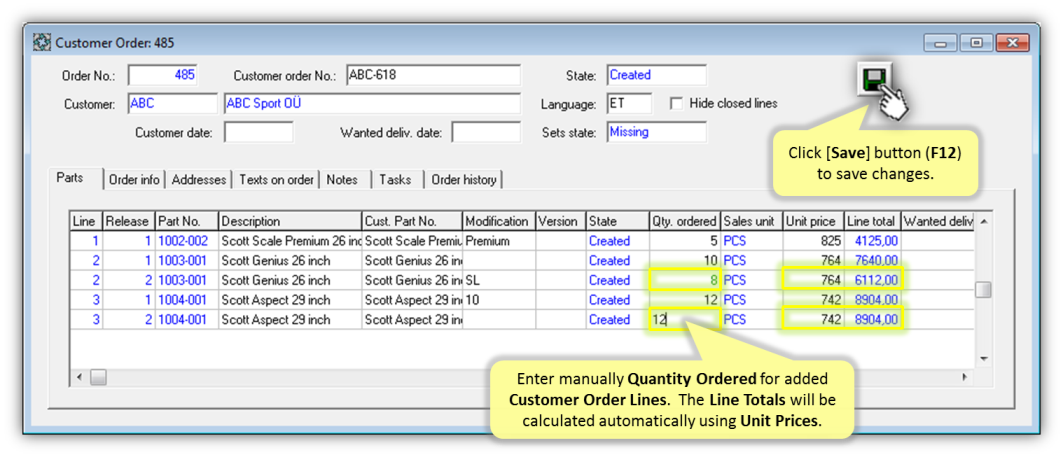Enable the Hide closed lines checkbox
The width and height of the screenshot is (1063, 457).
click(x=676, y=104)
